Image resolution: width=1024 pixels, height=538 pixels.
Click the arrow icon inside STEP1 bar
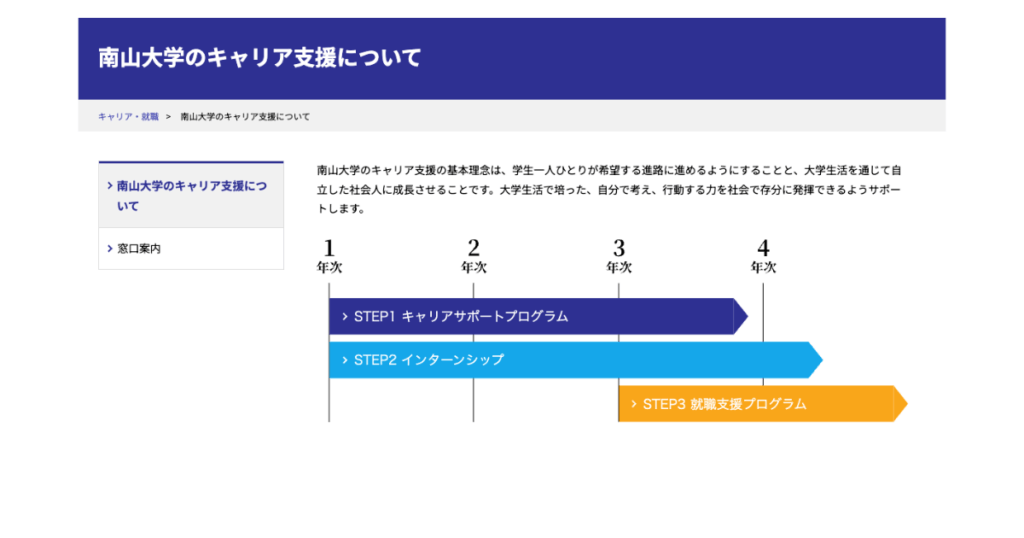click(x=344, y=316)
